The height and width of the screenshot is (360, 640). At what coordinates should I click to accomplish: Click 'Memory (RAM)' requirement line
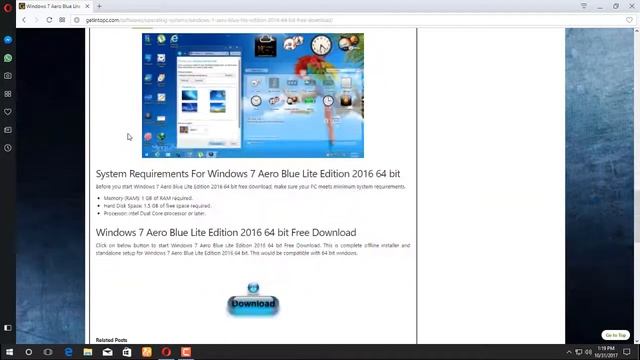click(x=148, y=198)
